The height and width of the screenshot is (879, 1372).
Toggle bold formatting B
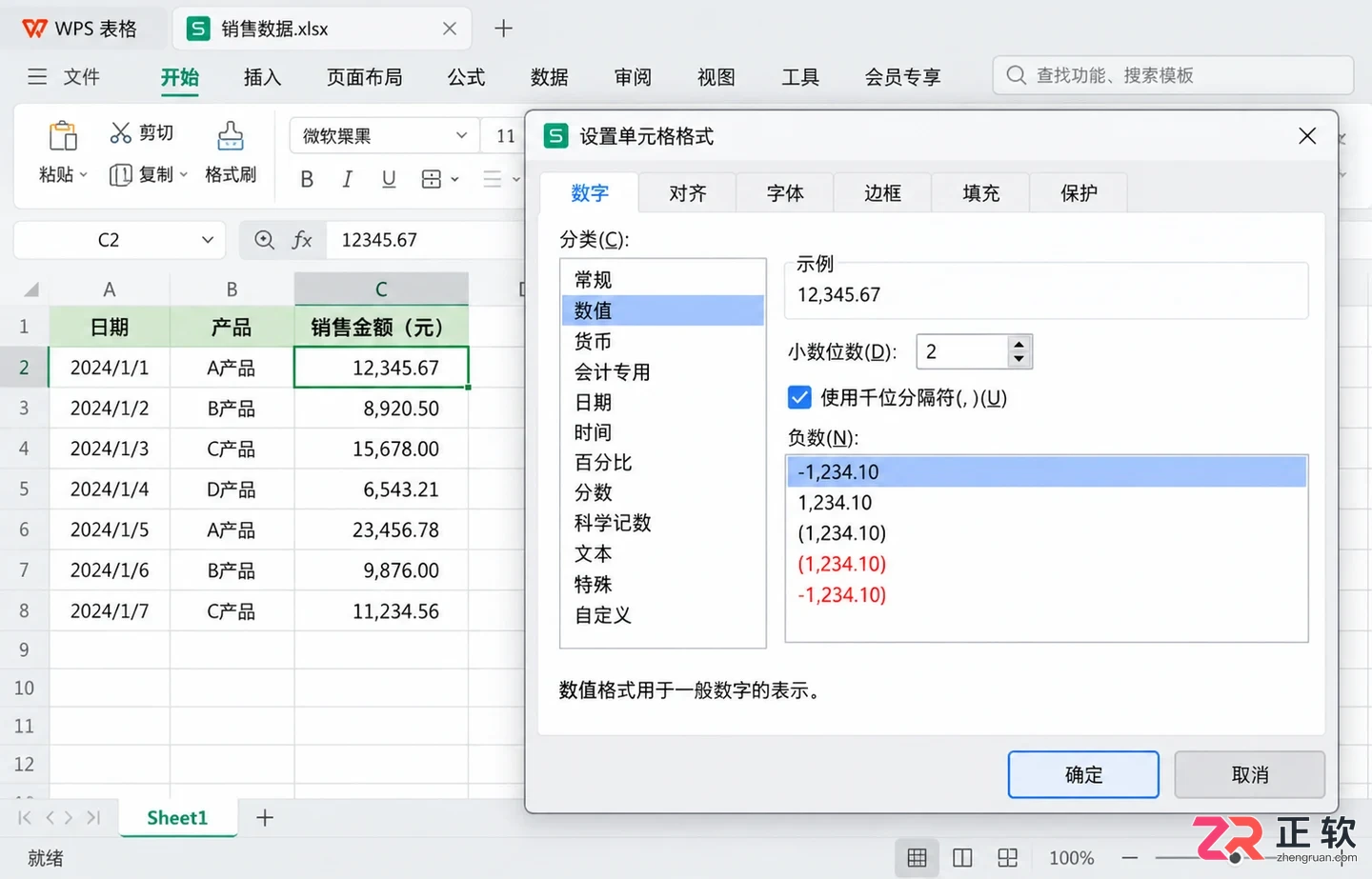click(x=307, y=179)
